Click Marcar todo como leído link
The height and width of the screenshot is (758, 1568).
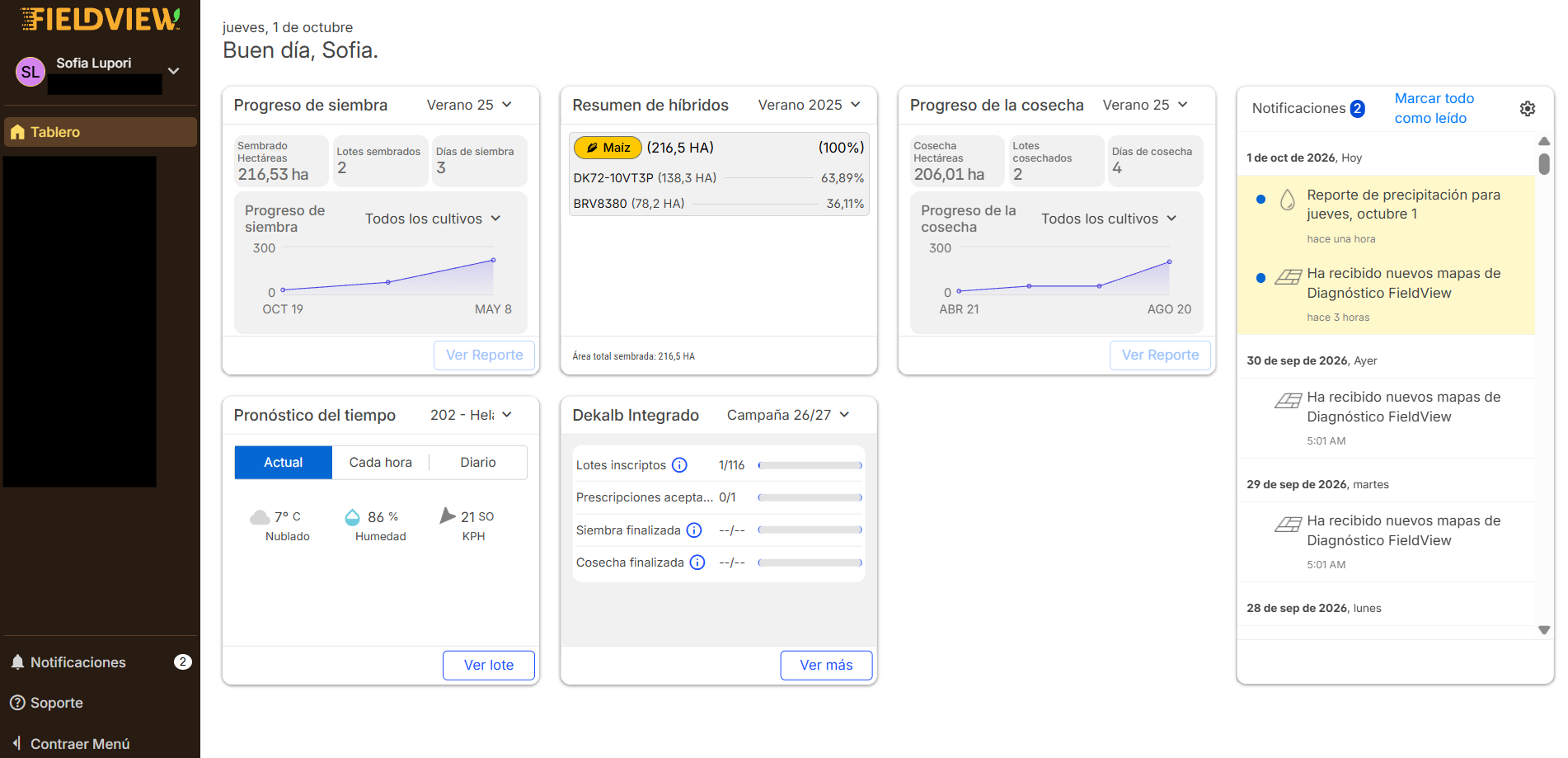coord(1434,108)
